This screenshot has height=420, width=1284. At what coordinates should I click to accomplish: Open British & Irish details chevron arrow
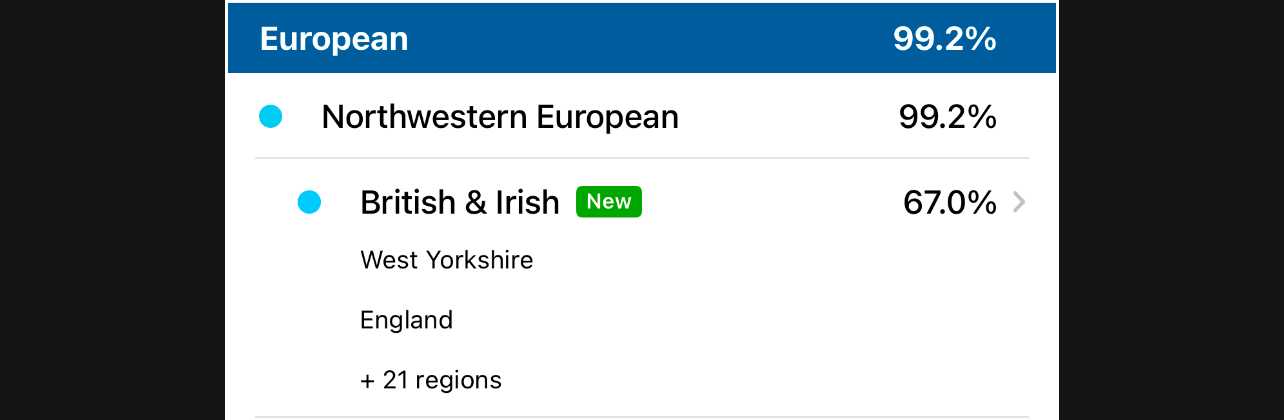[x=1019, y=203]
